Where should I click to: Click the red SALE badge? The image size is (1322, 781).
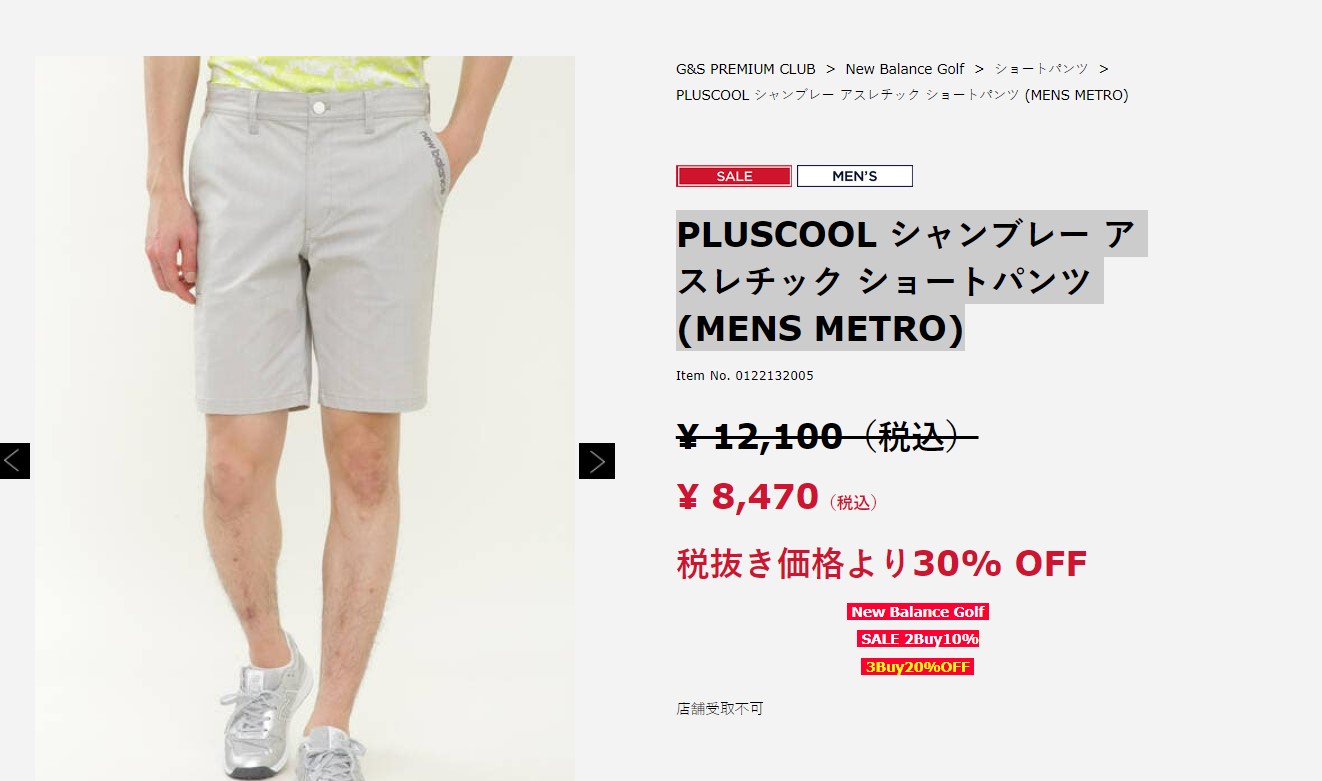734,176
